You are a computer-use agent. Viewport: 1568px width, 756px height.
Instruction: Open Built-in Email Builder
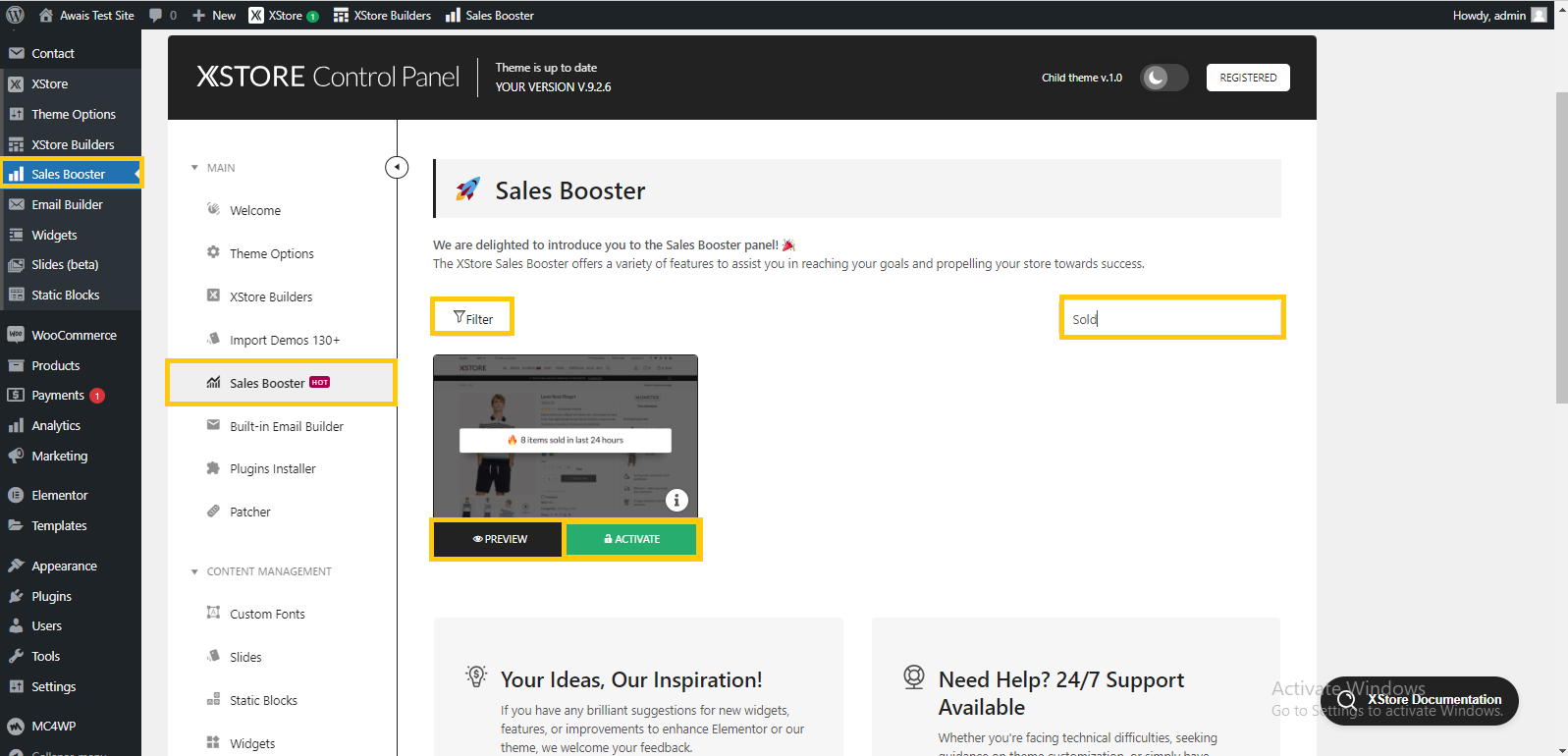[283, 426]
